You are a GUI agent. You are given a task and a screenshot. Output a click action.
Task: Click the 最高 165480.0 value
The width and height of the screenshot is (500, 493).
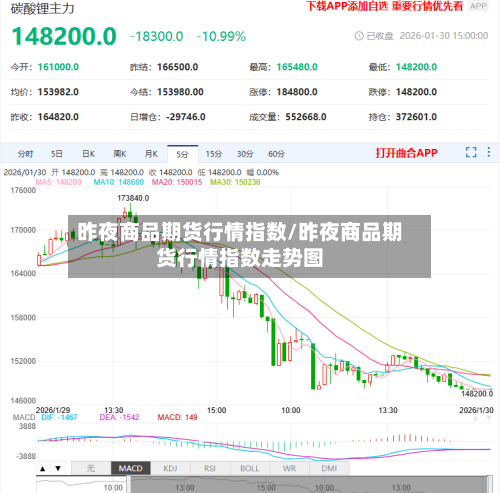click(297, 67)
